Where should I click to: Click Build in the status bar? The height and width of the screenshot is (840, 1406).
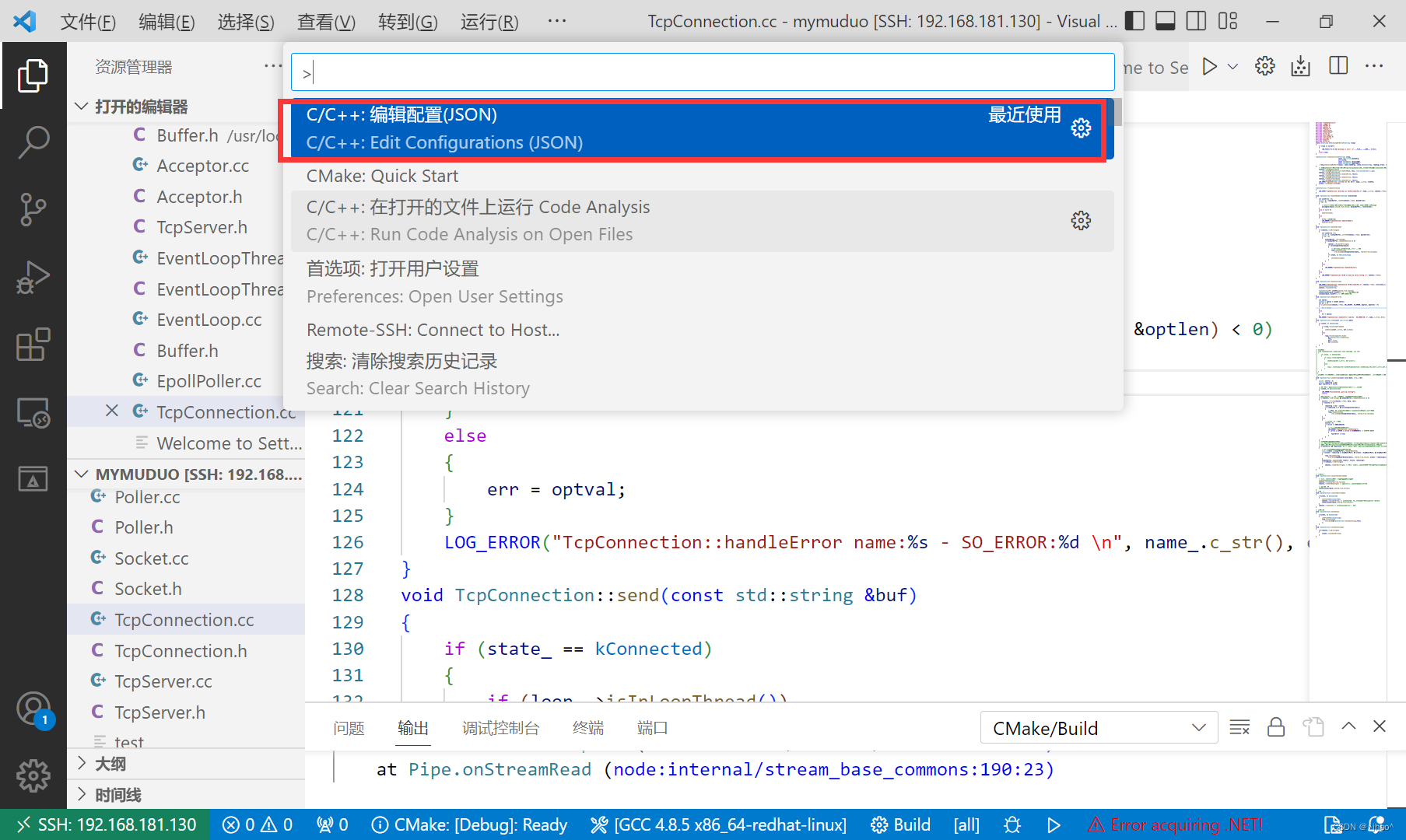900,824
